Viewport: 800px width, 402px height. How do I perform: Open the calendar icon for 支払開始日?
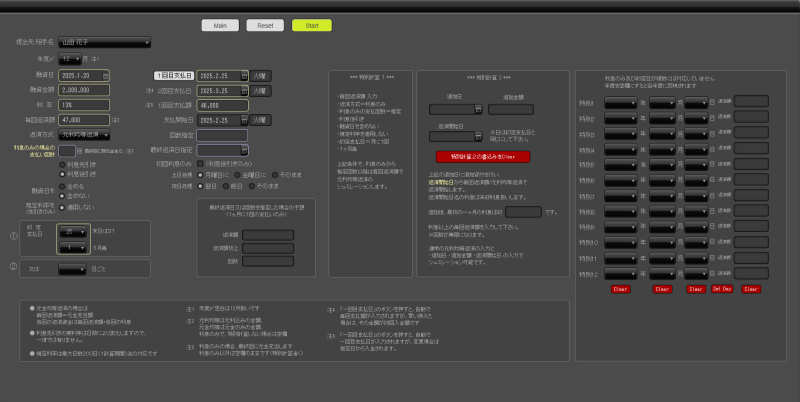pos(244,120)
